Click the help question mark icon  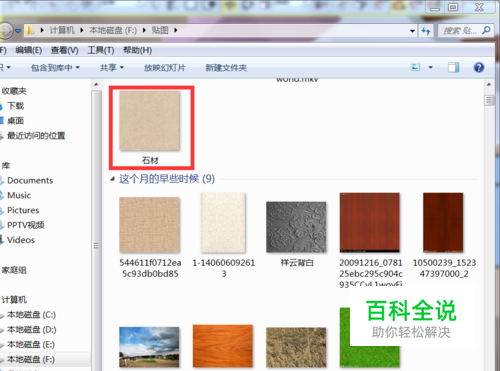click(x=479, y=68)
